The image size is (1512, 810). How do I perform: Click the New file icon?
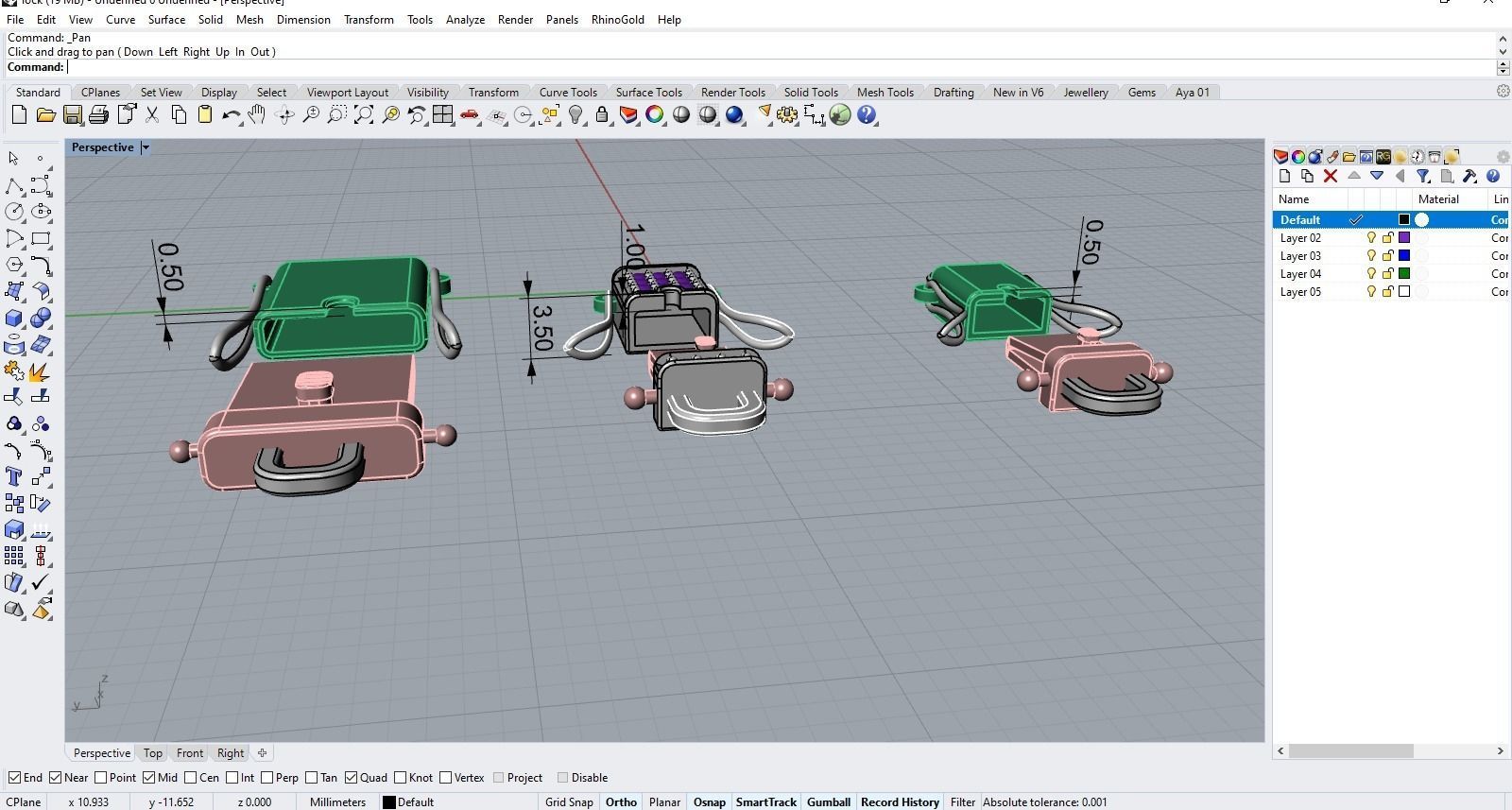point(18,115)
